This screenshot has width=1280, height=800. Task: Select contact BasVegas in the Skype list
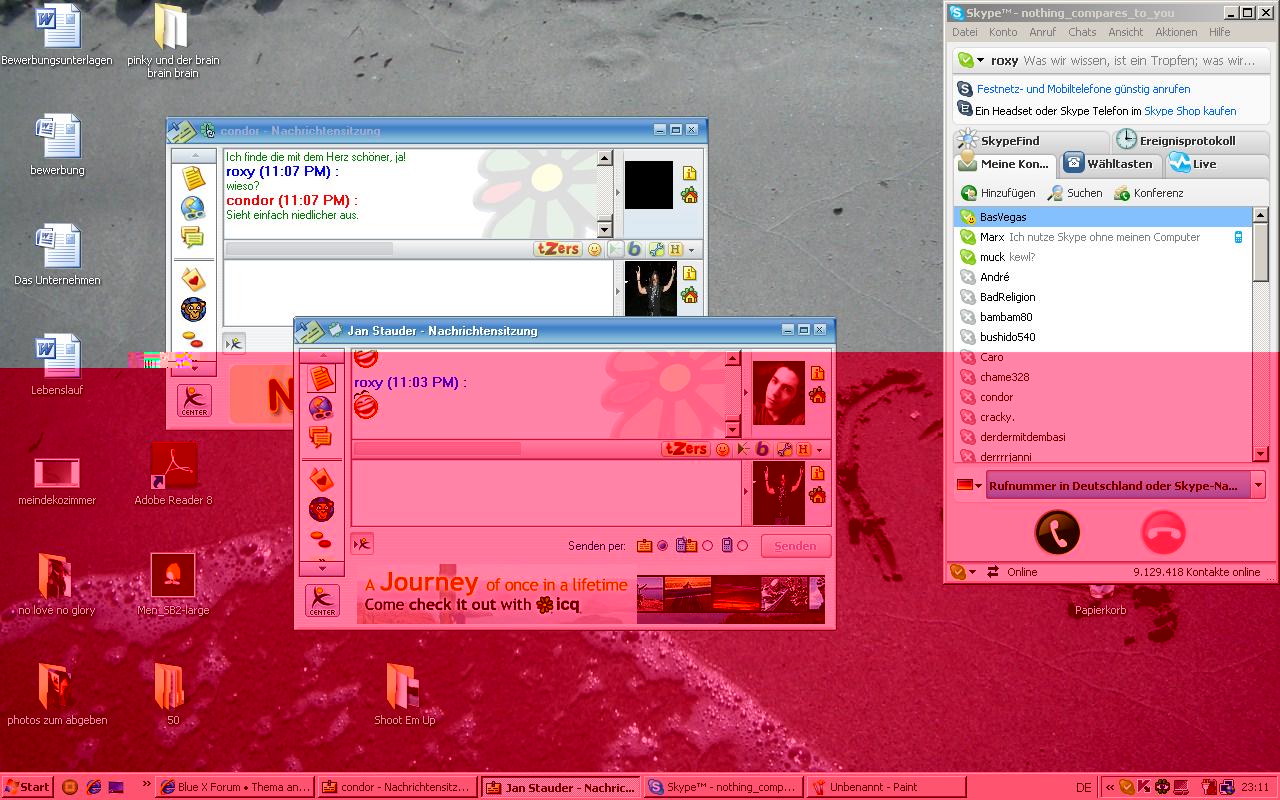tap(1003, 217)
